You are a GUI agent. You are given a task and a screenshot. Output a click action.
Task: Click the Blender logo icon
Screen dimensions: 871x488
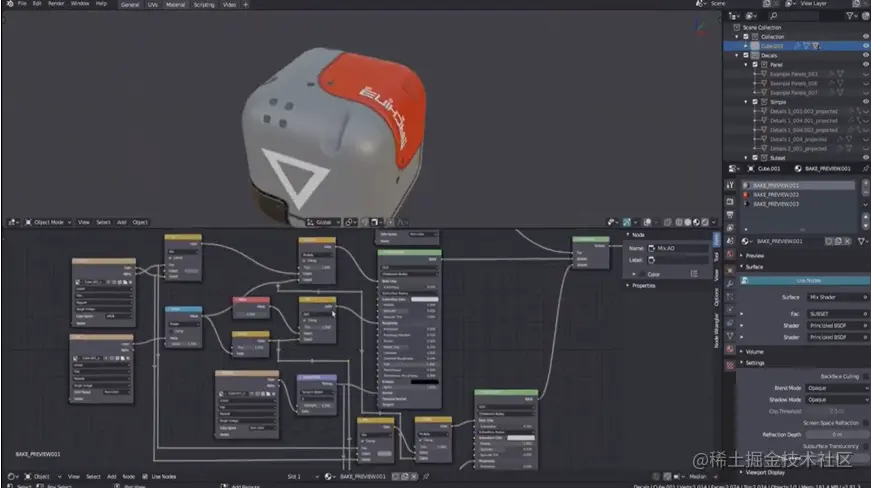coord(9,3)
